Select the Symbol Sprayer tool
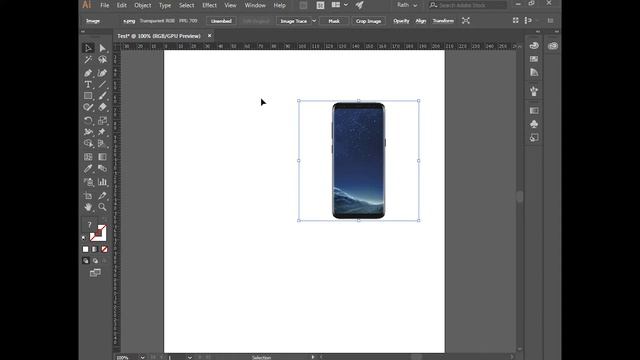 (88, 182)
